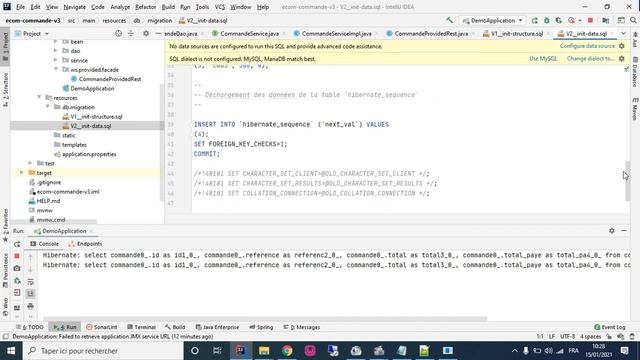Expand the target folder

(22, 173)
